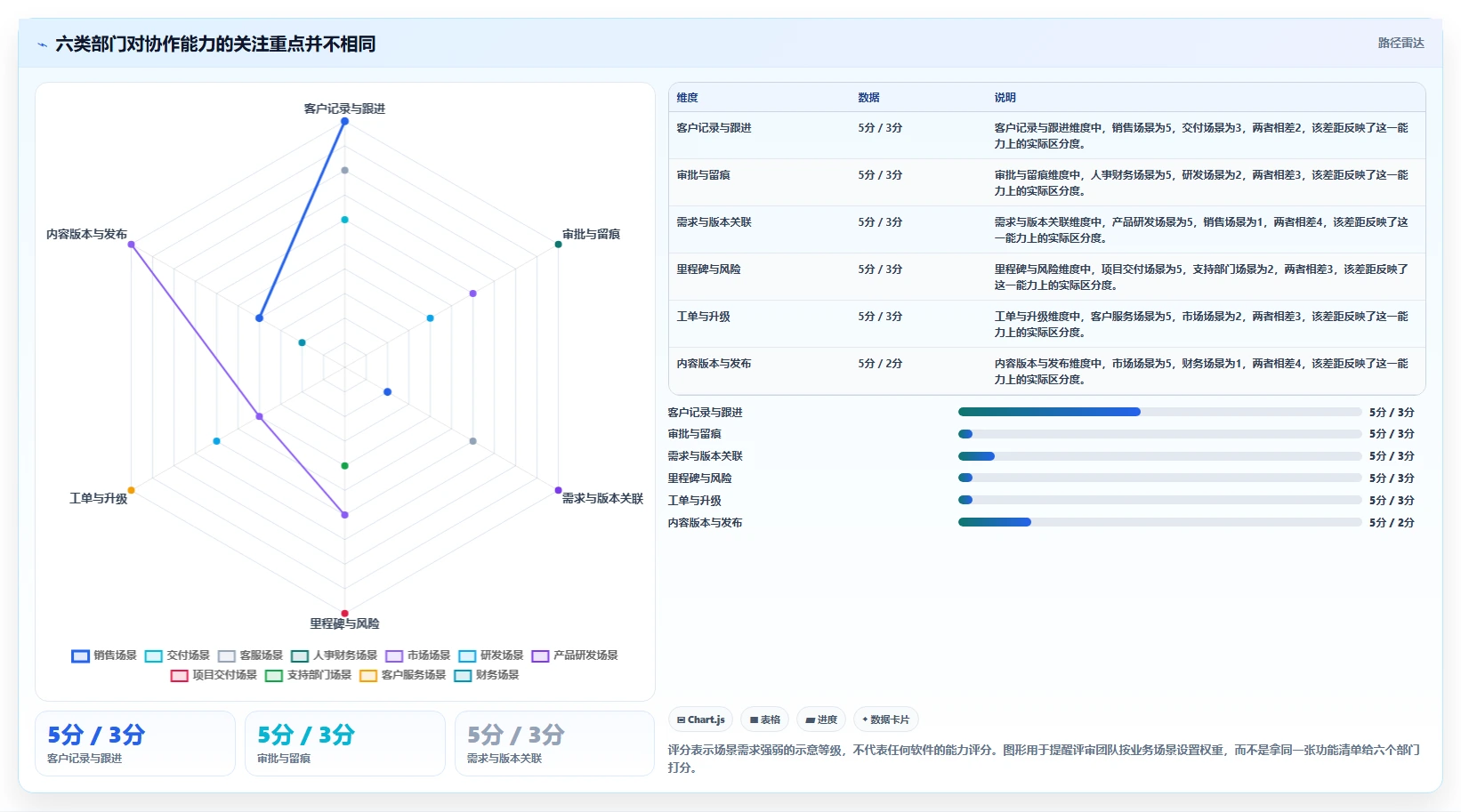Viewport: 1461px width, 812px height.
Task: Click the title icon beside 六类部门对协作能力
Action: (x=42, y=44)
